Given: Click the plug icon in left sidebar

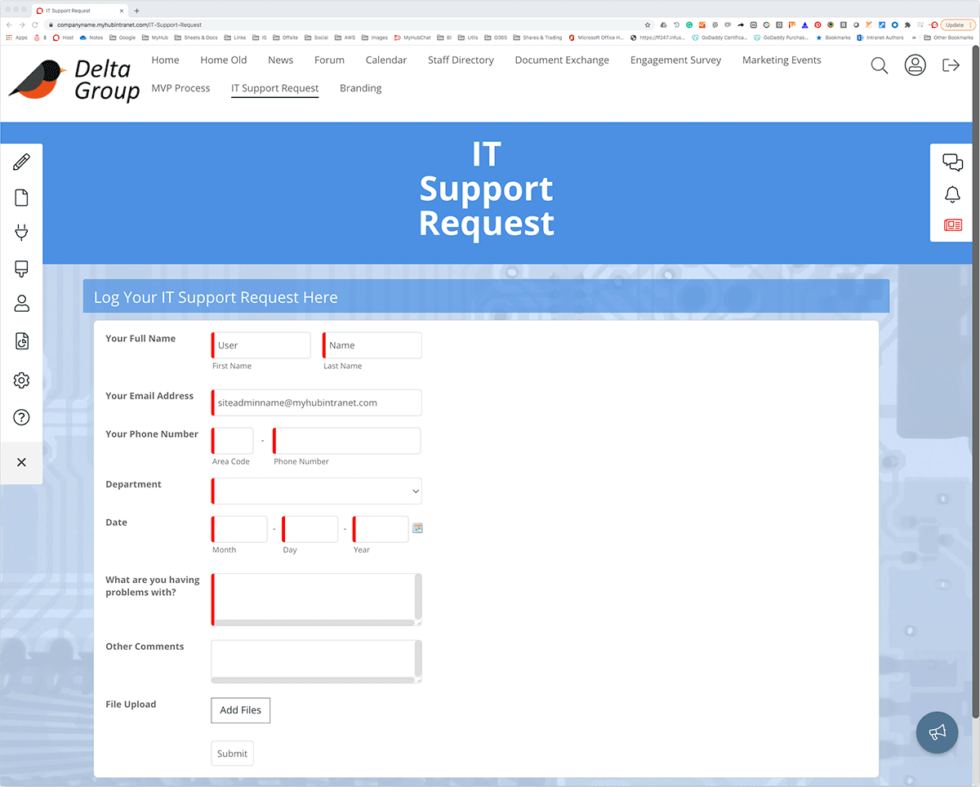Looking at the screenshot, I should click(x=21, y=233).
